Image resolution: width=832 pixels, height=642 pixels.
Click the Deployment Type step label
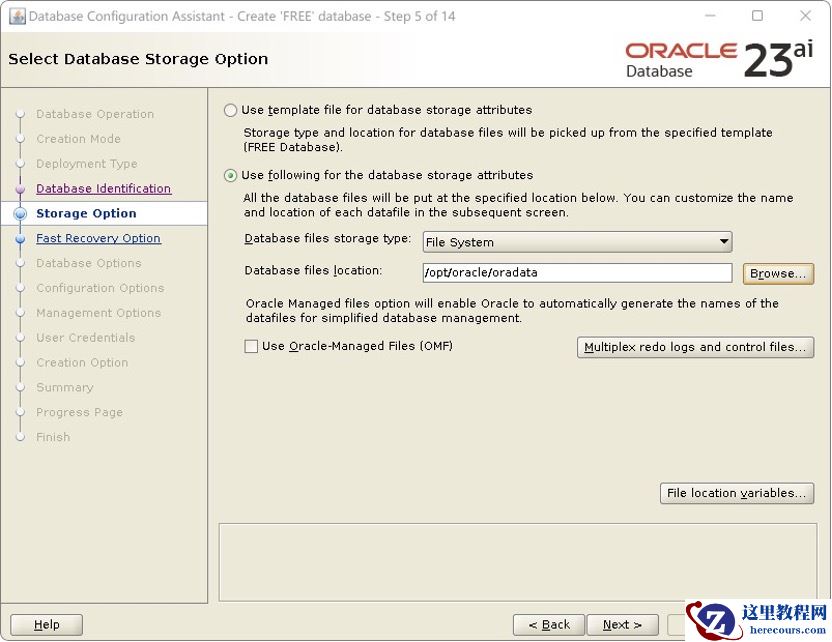coord(86,163)
